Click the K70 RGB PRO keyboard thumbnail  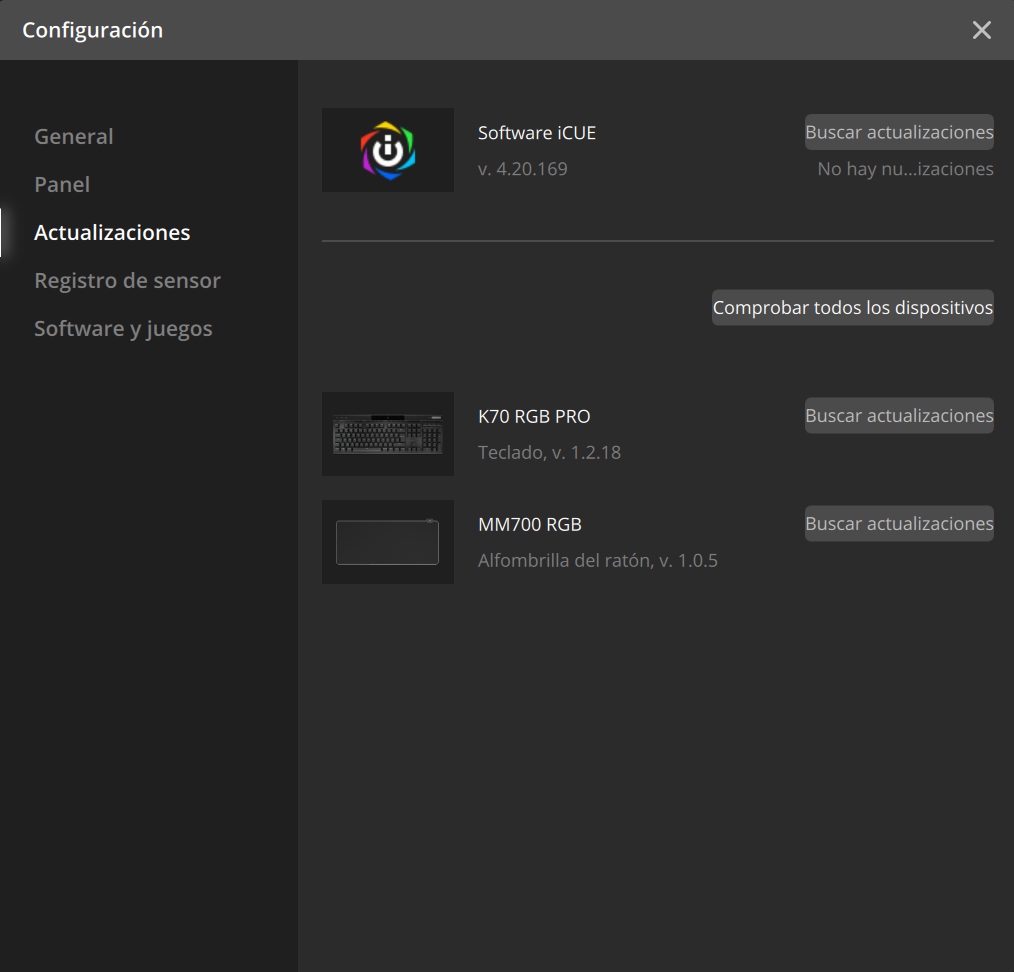pyautogui.click(x=388, y=434)
